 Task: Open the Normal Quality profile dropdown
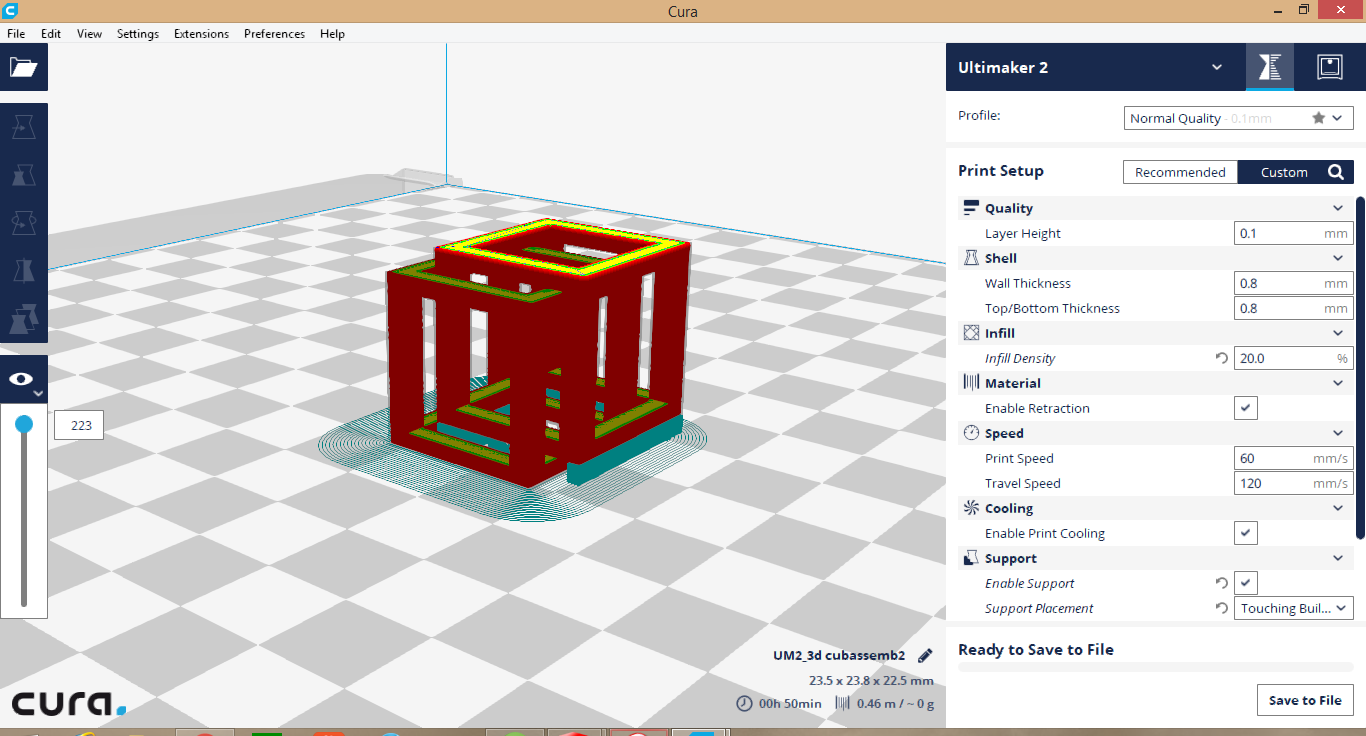point(1238,118)
